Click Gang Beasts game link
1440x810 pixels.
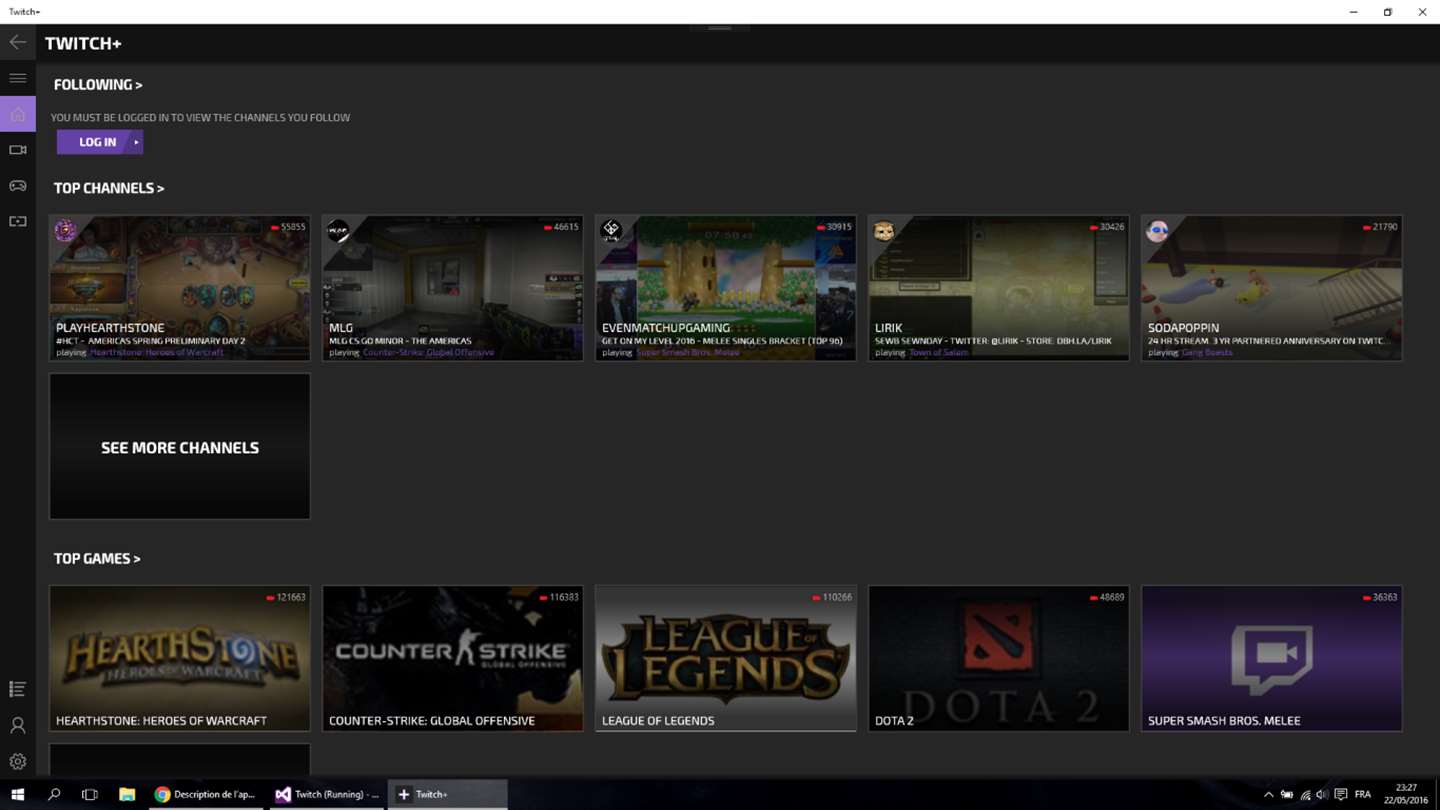pyautogui.click(x=1207, y=352)
